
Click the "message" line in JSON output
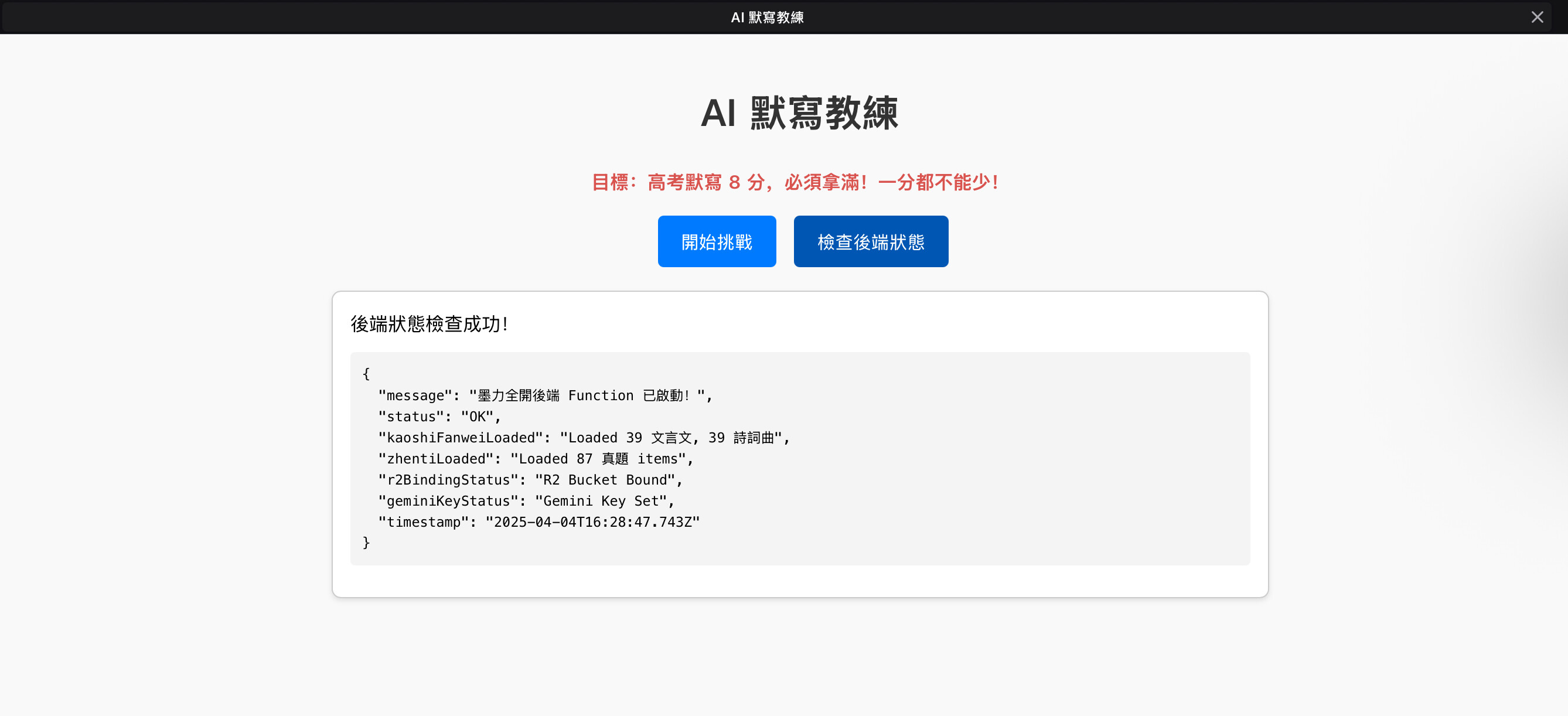[x=545, y=395]
